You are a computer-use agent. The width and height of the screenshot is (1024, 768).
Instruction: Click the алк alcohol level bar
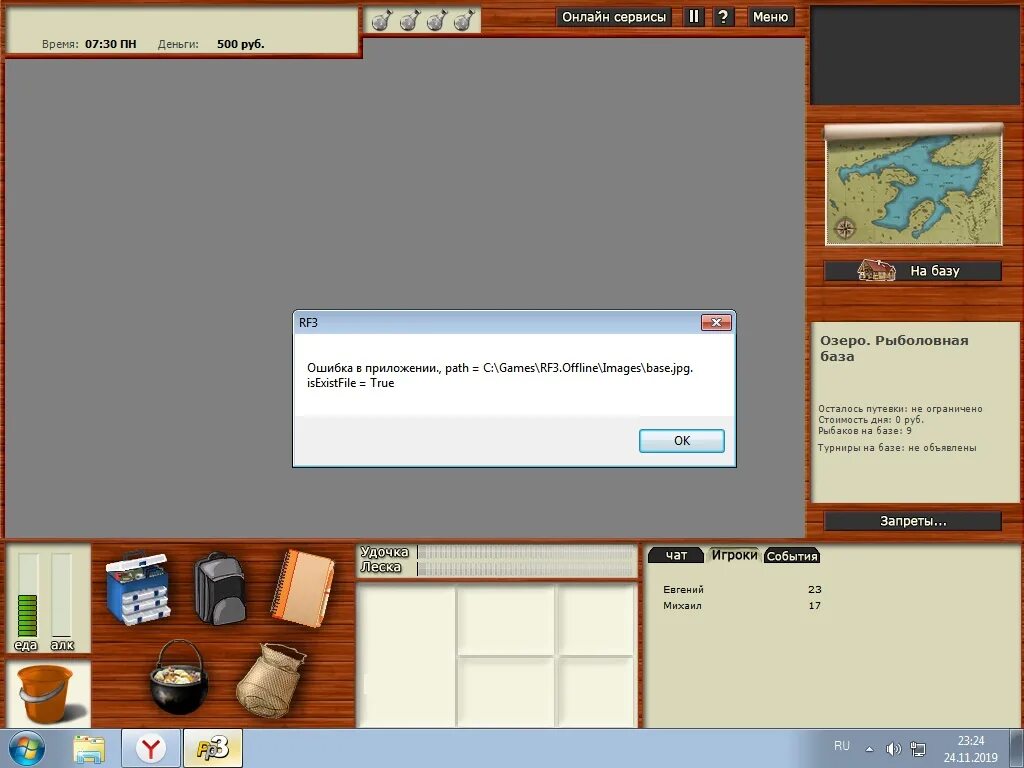(61, 595)
